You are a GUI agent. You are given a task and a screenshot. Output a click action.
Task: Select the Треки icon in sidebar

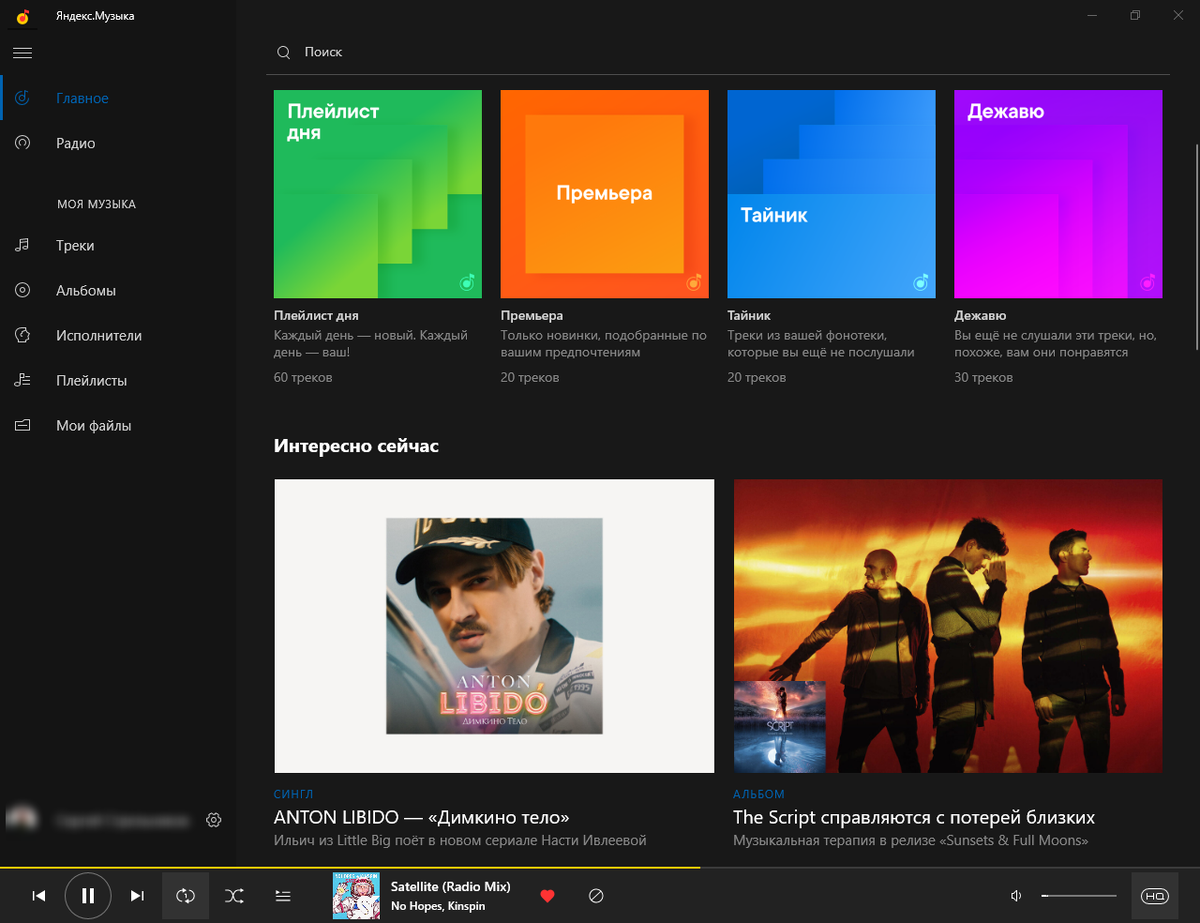[x=22, y=245]
